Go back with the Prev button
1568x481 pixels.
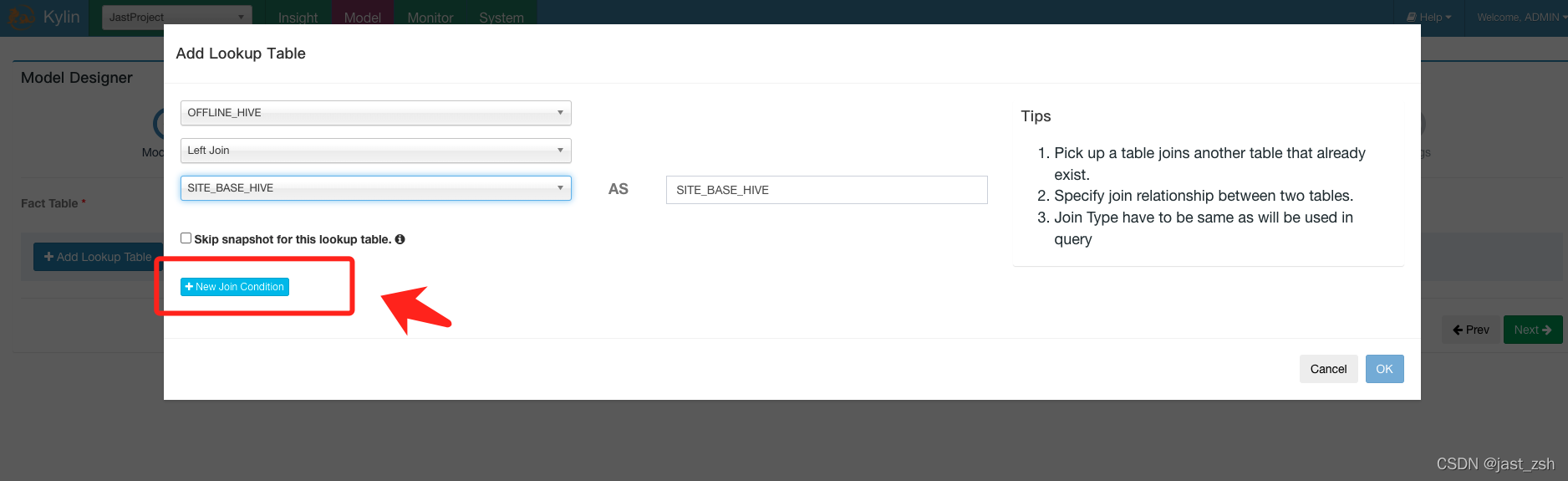(x=1470, y=330)
